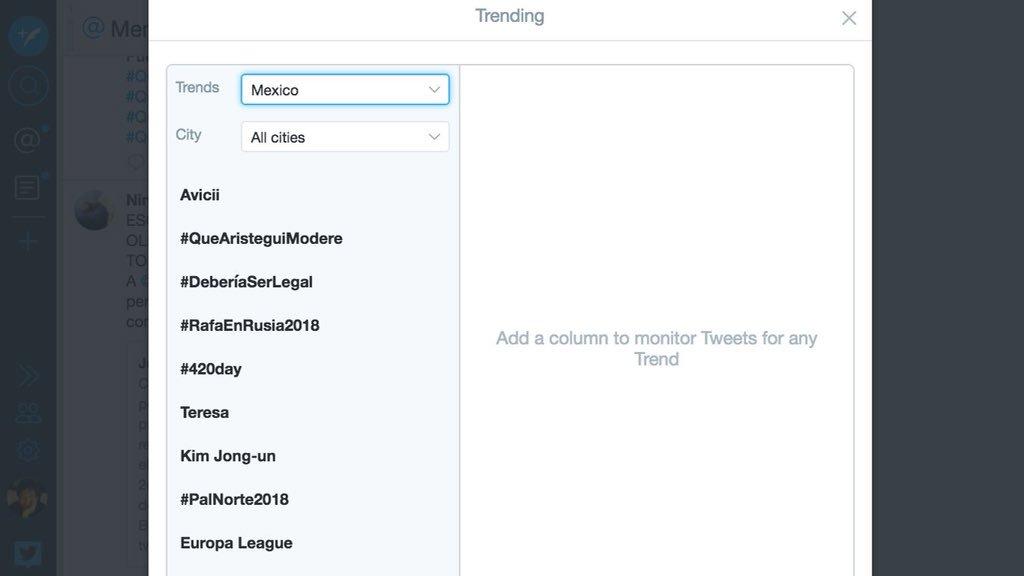Choose the #DeberíaSerLegal trending topic
Screen dimensions: 1024x576
(x=246, y=282)
